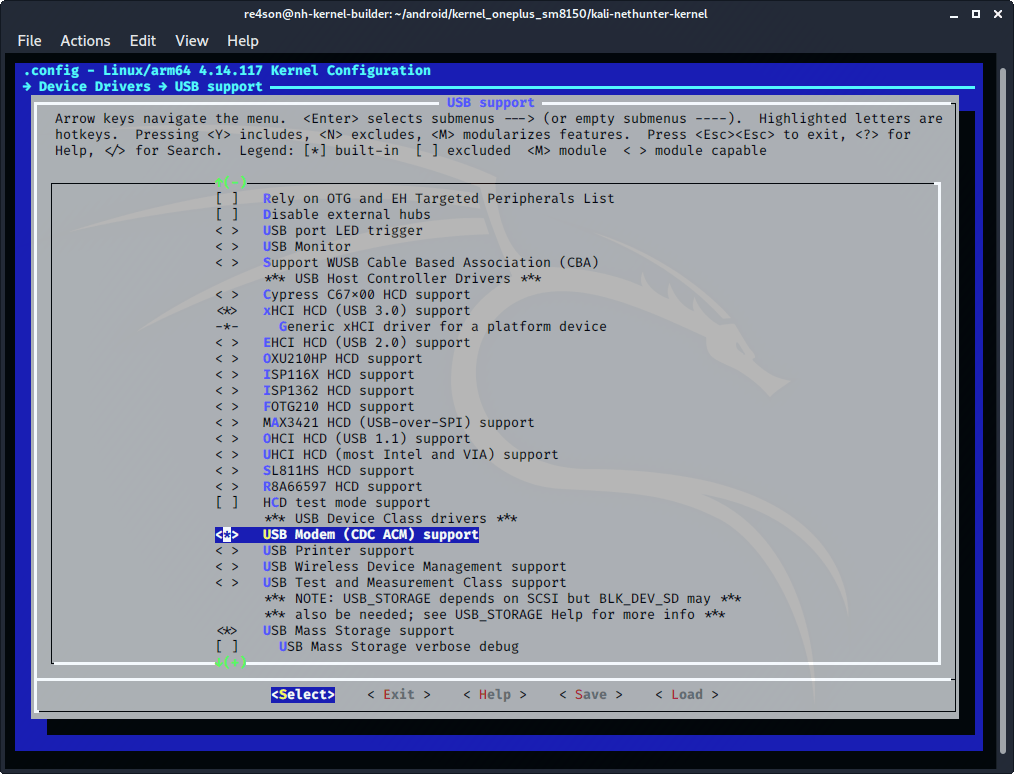Viewport: 1014px width, 774px height.
Task: Enable USB Mass Storage verbose debug
Action: click(x=227, y=646)
